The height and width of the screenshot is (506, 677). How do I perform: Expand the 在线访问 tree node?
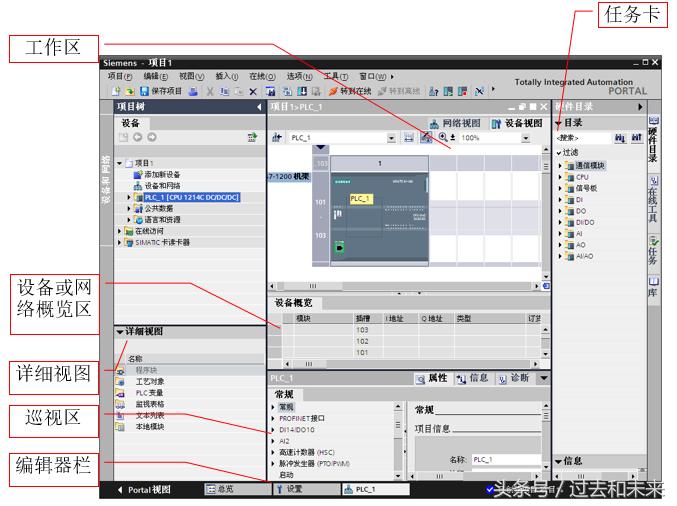click(120, 231)
